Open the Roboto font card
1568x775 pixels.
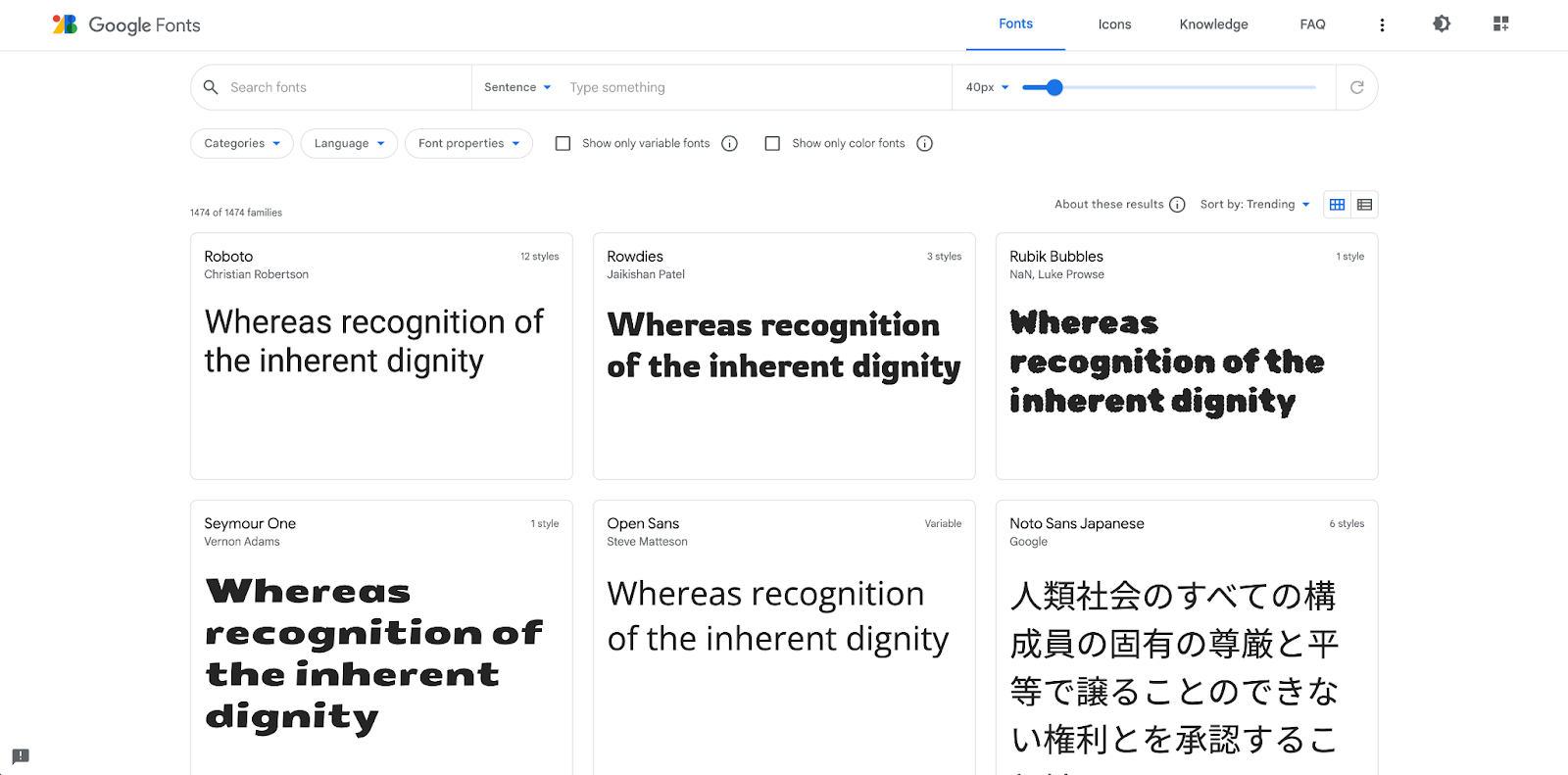381,356
